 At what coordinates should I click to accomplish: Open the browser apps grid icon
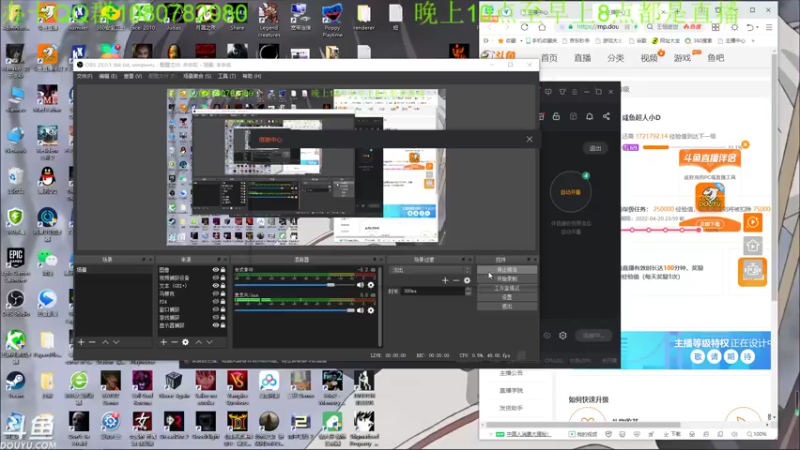[x=715, y=27]
